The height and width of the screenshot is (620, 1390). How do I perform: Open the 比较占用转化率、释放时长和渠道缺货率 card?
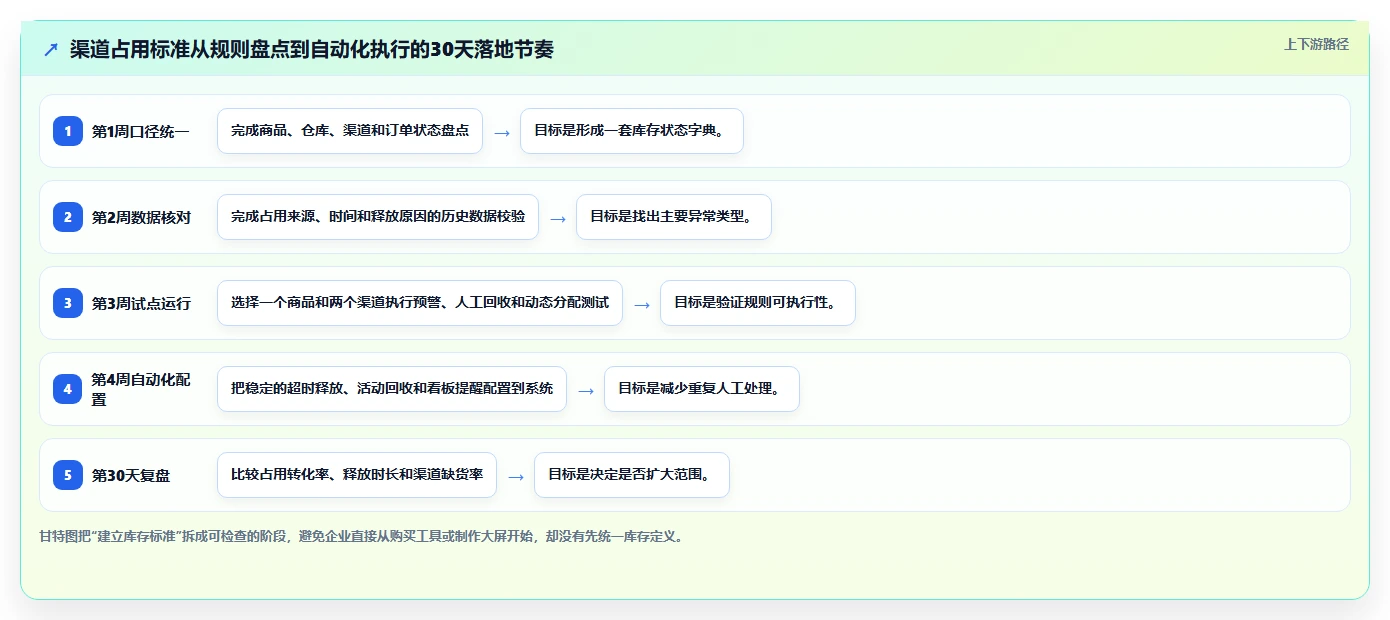(357, 475)
